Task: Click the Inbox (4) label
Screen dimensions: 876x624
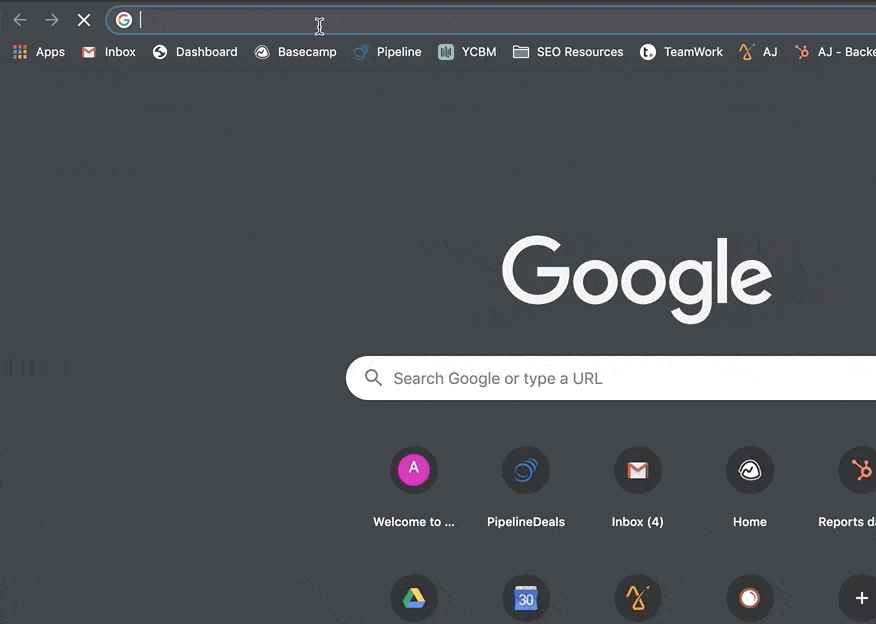Action: tap(637, 522)
